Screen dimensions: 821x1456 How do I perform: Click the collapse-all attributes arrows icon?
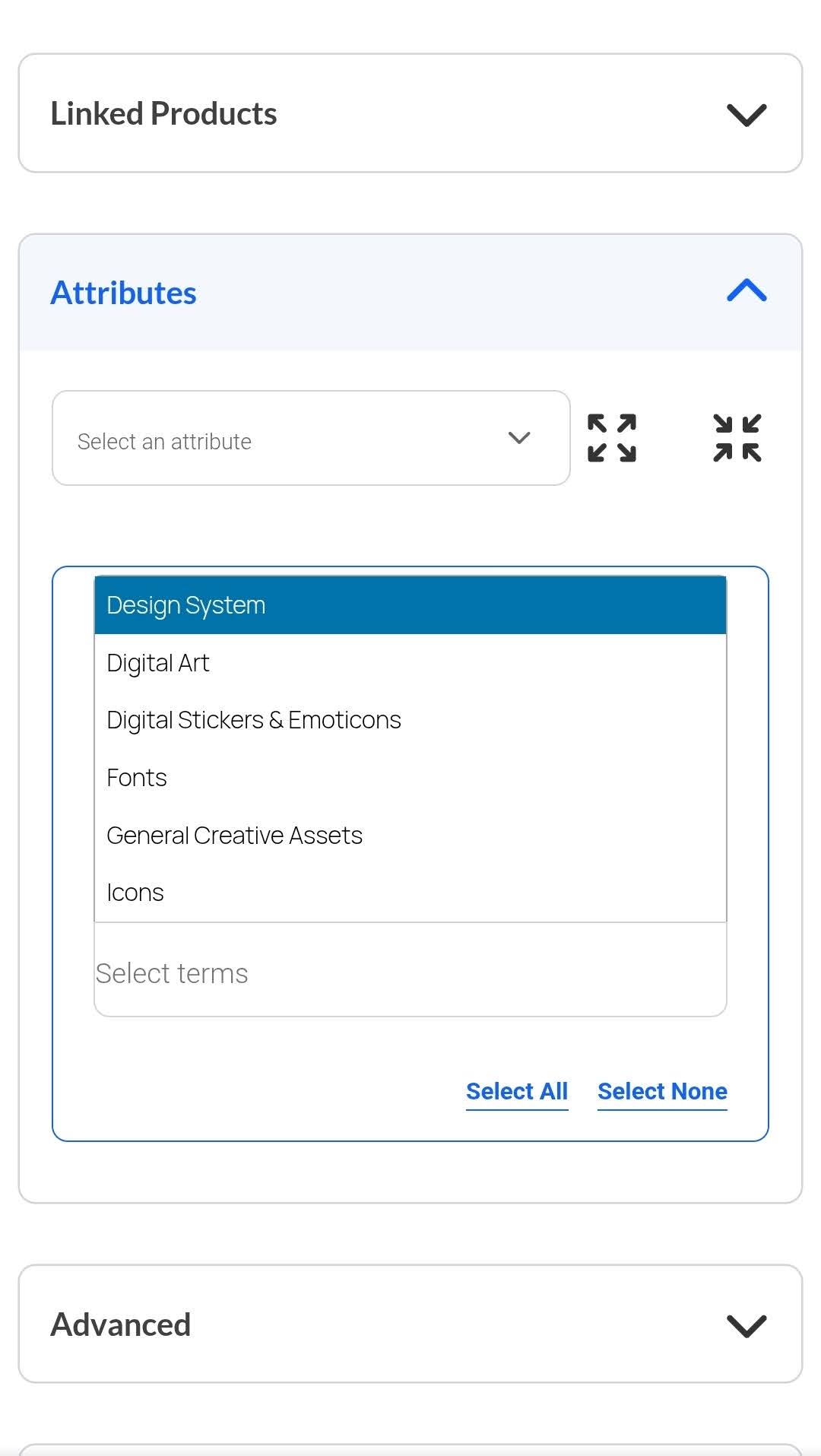pyautogui.click(x=737, y=438)
